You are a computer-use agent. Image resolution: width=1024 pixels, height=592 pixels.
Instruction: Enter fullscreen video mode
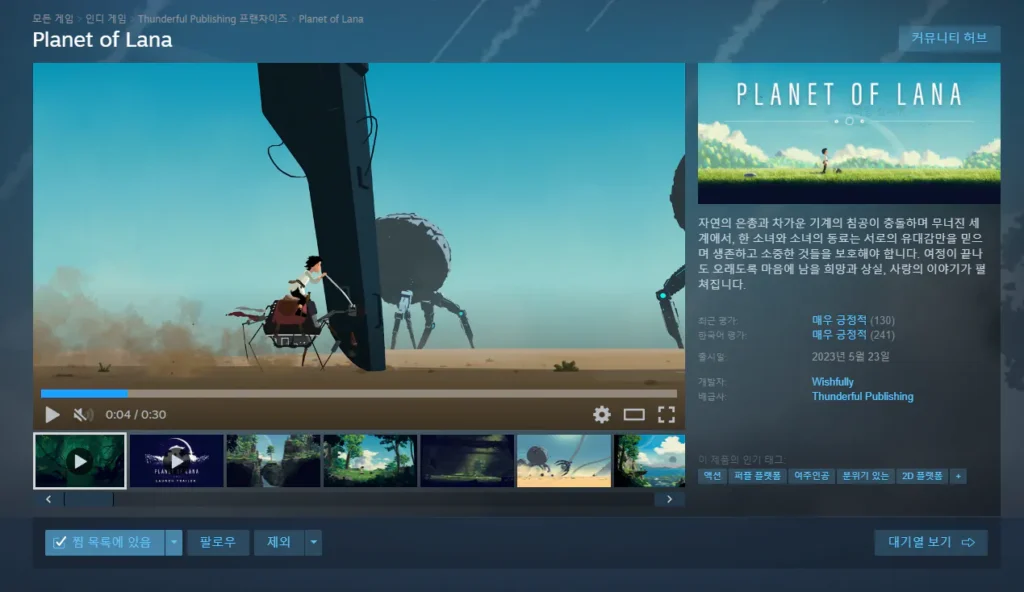[x=666, y=414]
